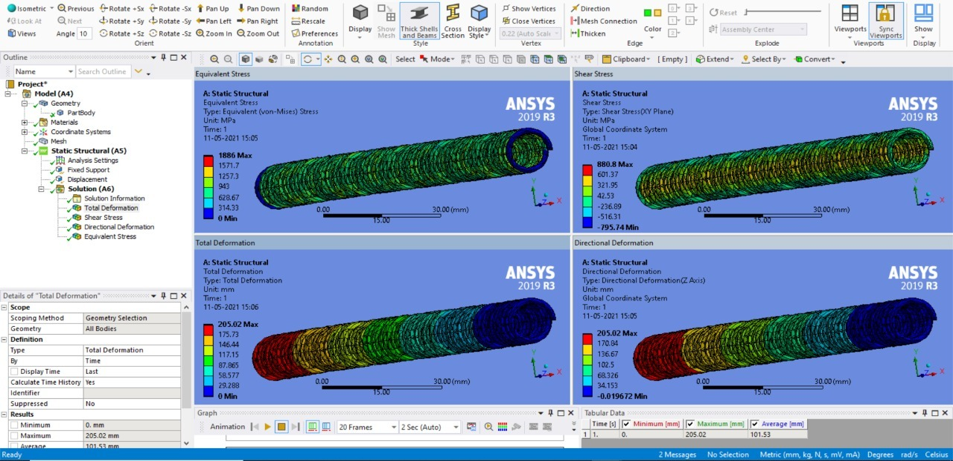Click Previous view
This screenshot has height=461, width=953.
[x=75, y=9]
